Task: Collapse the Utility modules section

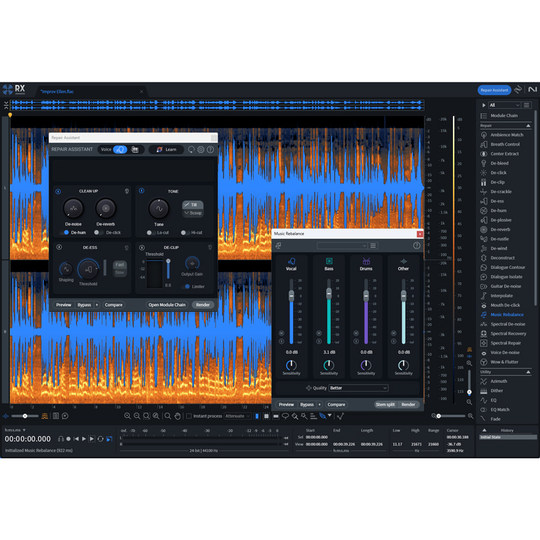Action: [528, 372]
